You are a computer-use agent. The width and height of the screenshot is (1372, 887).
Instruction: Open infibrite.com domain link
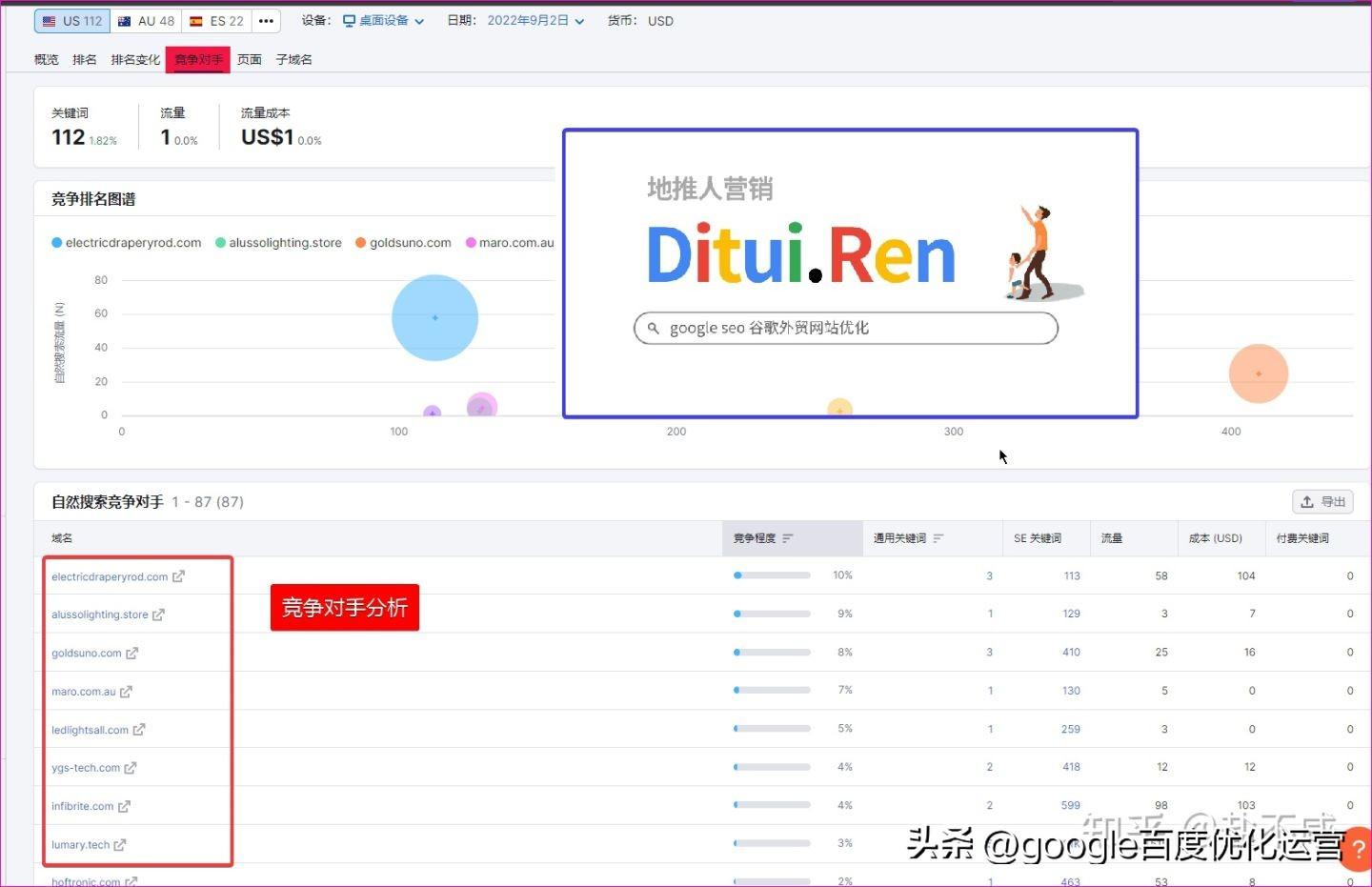[83, 806]
